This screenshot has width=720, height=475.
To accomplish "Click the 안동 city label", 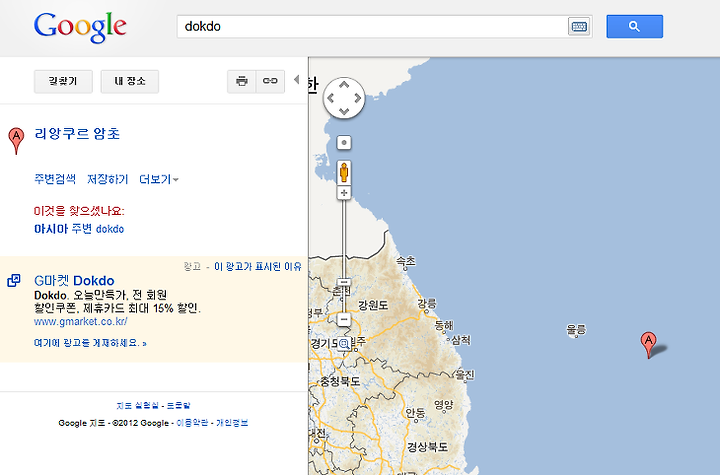I will click(416, 413).
